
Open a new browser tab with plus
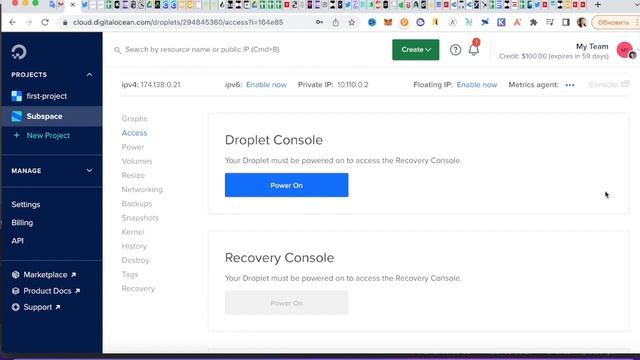[598, 5]
